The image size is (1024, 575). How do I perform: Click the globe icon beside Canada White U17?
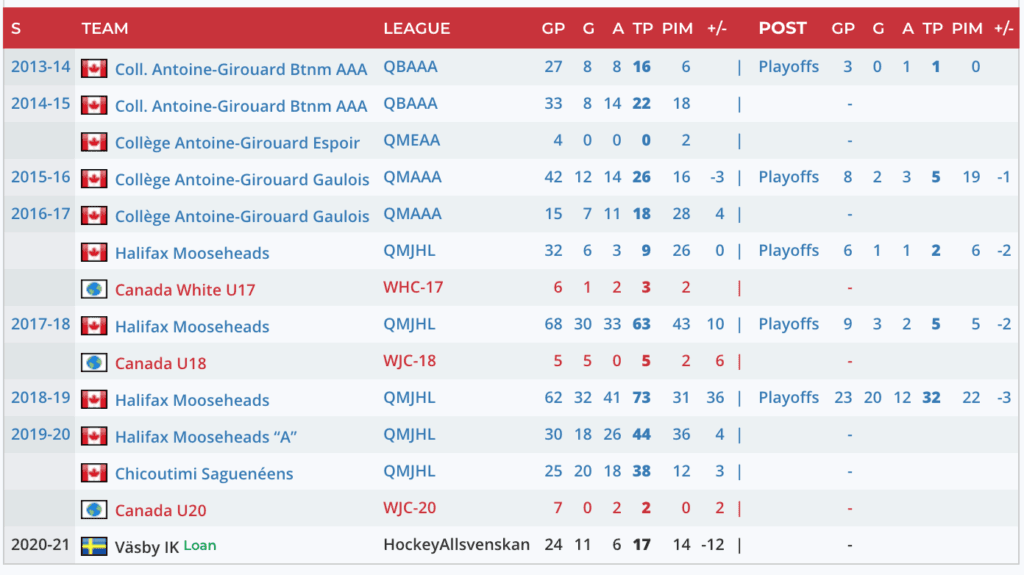94,289
